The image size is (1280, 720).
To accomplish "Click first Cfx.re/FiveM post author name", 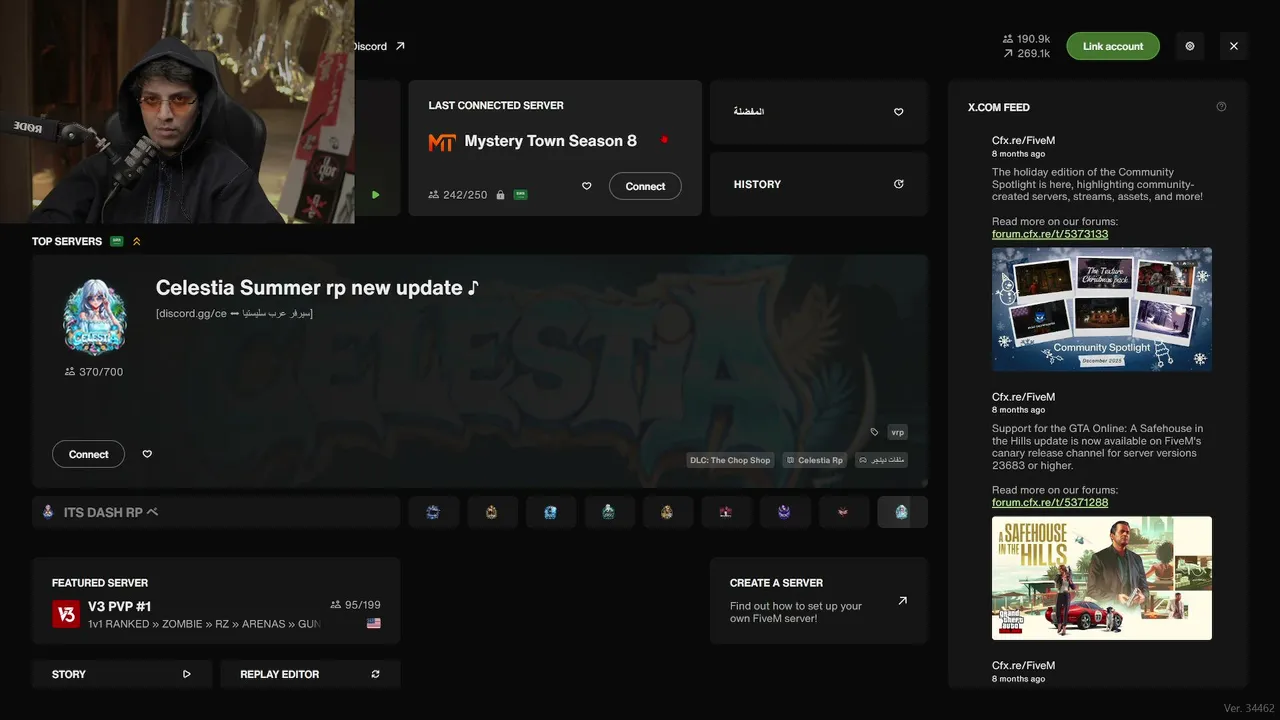I will (x=1023, y=141).
